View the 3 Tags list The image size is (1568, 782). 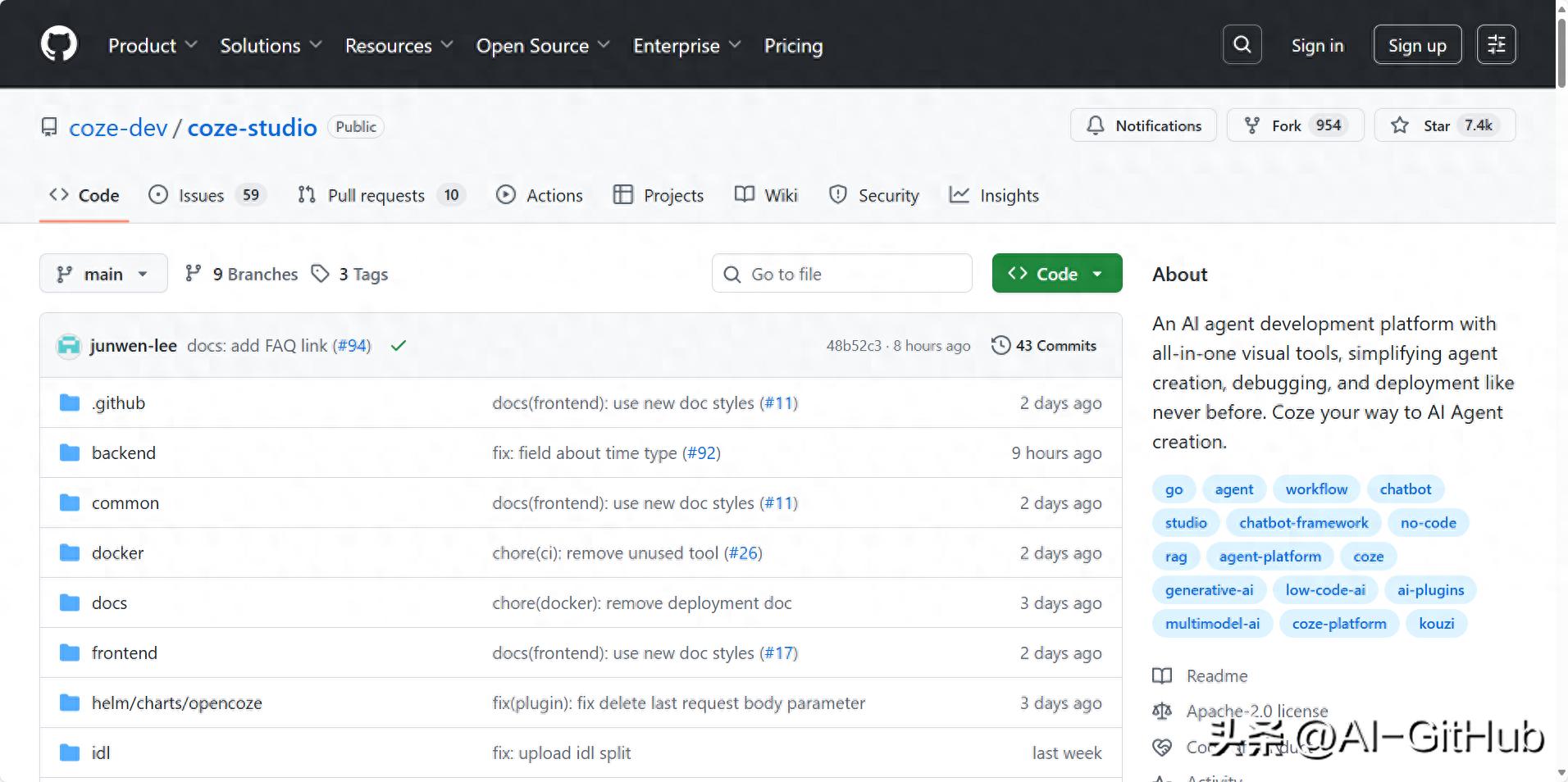(x=350, y=274)
